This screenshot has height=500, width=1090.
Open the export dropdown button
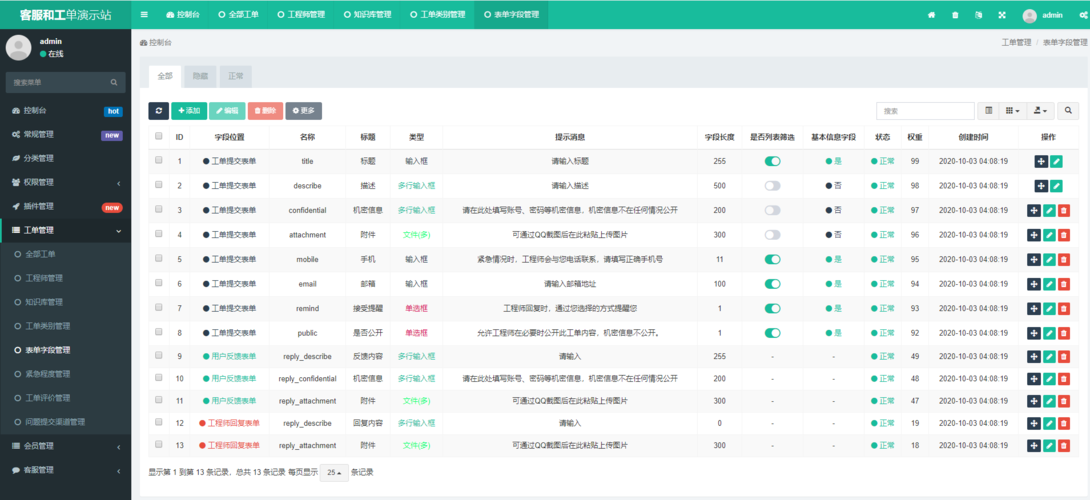1041,111
